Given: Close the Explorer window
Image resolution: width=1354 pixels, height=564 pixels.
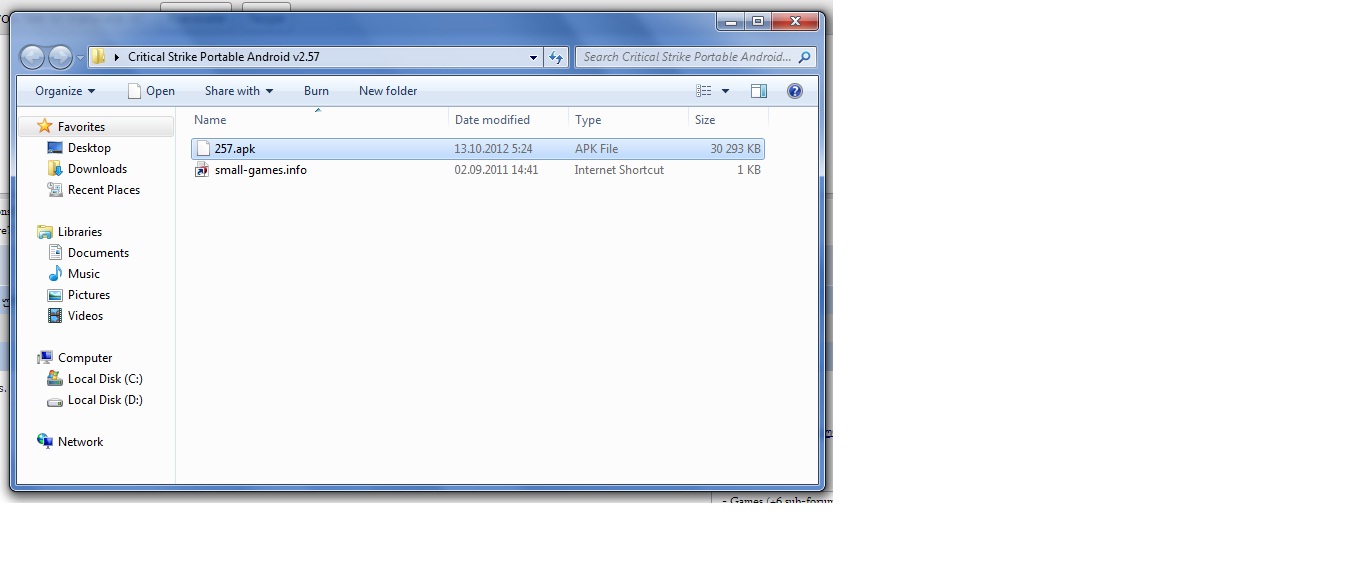Looking at the screenshot, I should [x=796, y=21].
